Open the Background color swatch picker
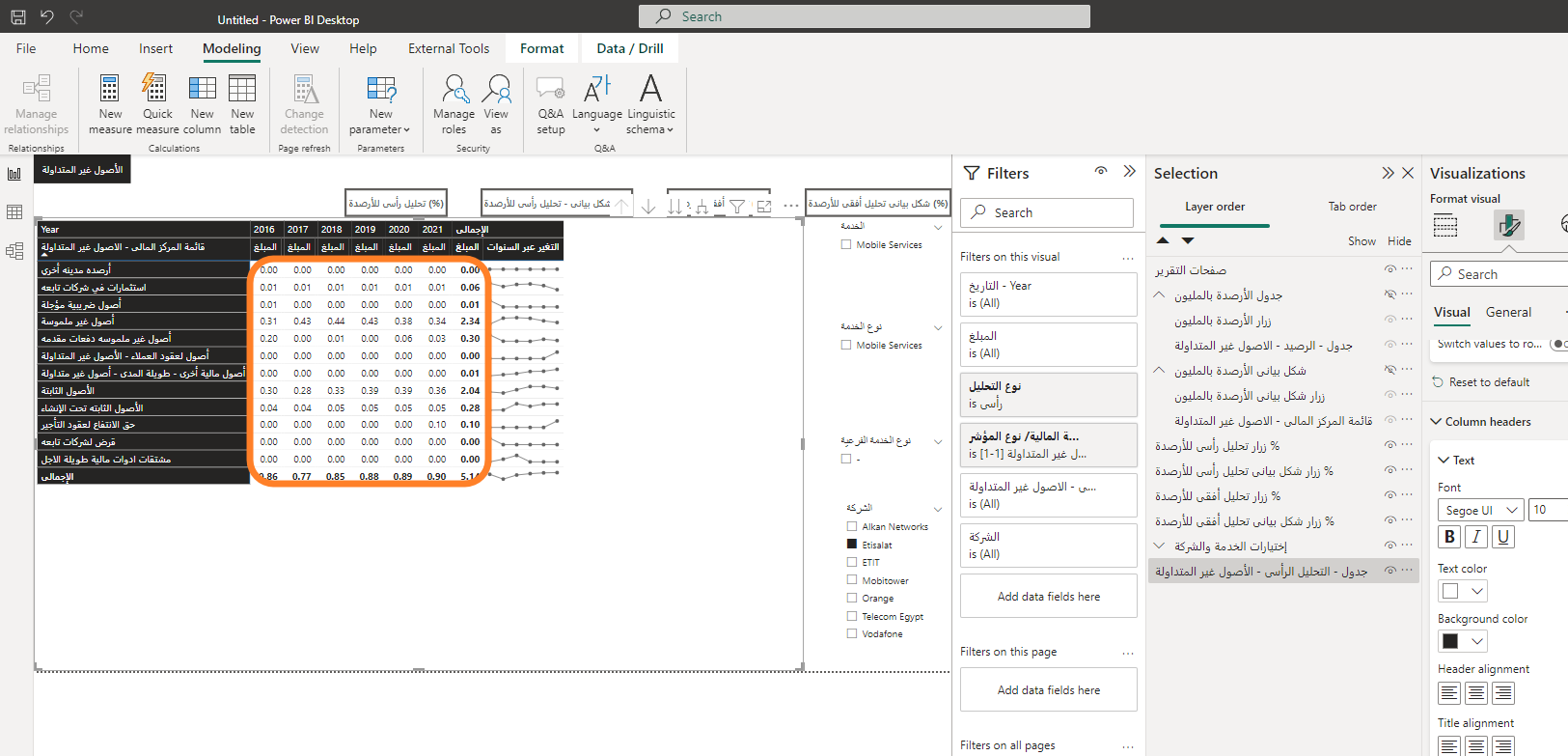Screen dimensions: 1568x756 coord(1462,641)
